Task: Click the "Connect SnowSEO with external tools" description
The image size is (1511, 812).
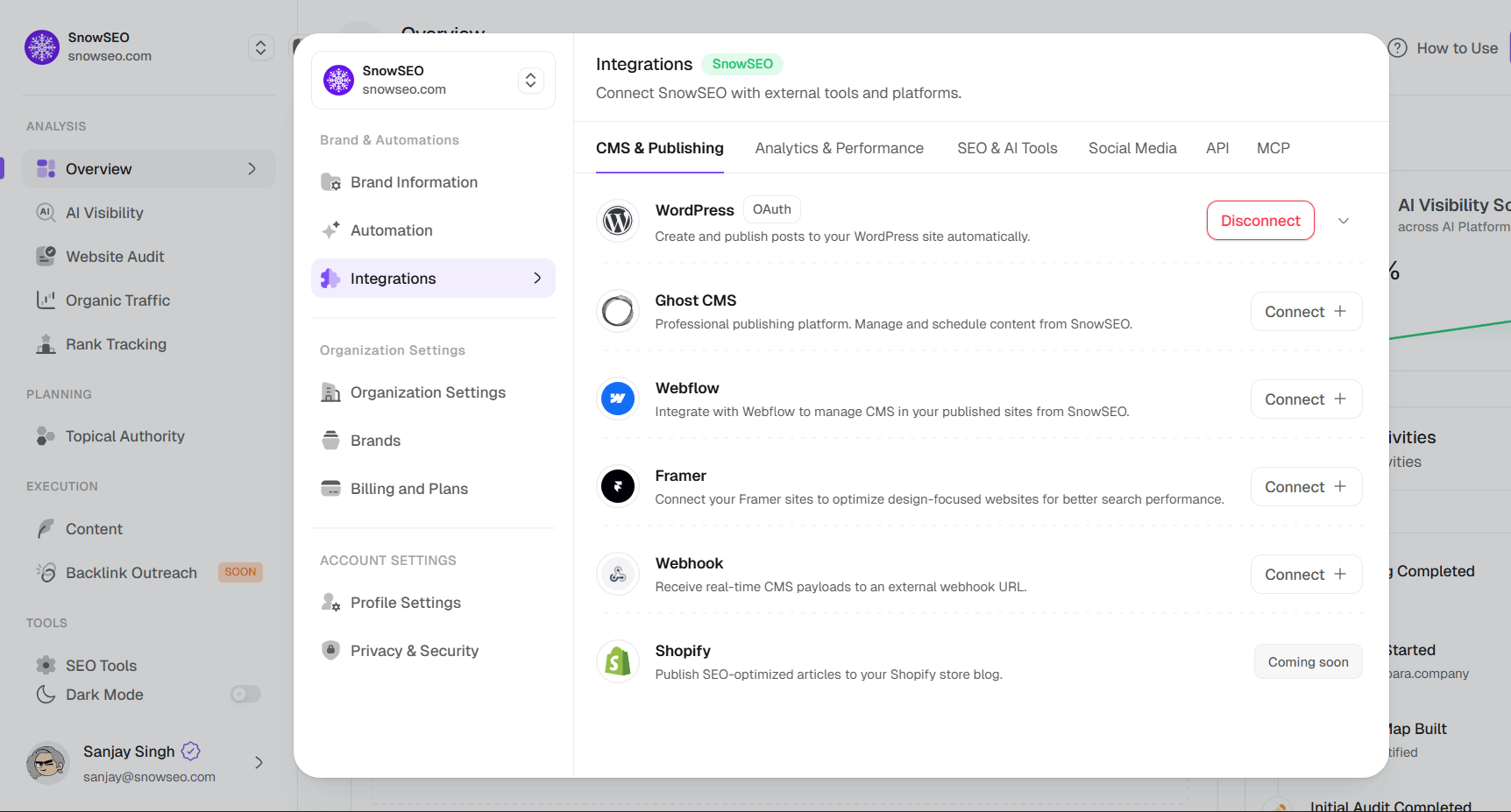Action: [x=778, y=93]
